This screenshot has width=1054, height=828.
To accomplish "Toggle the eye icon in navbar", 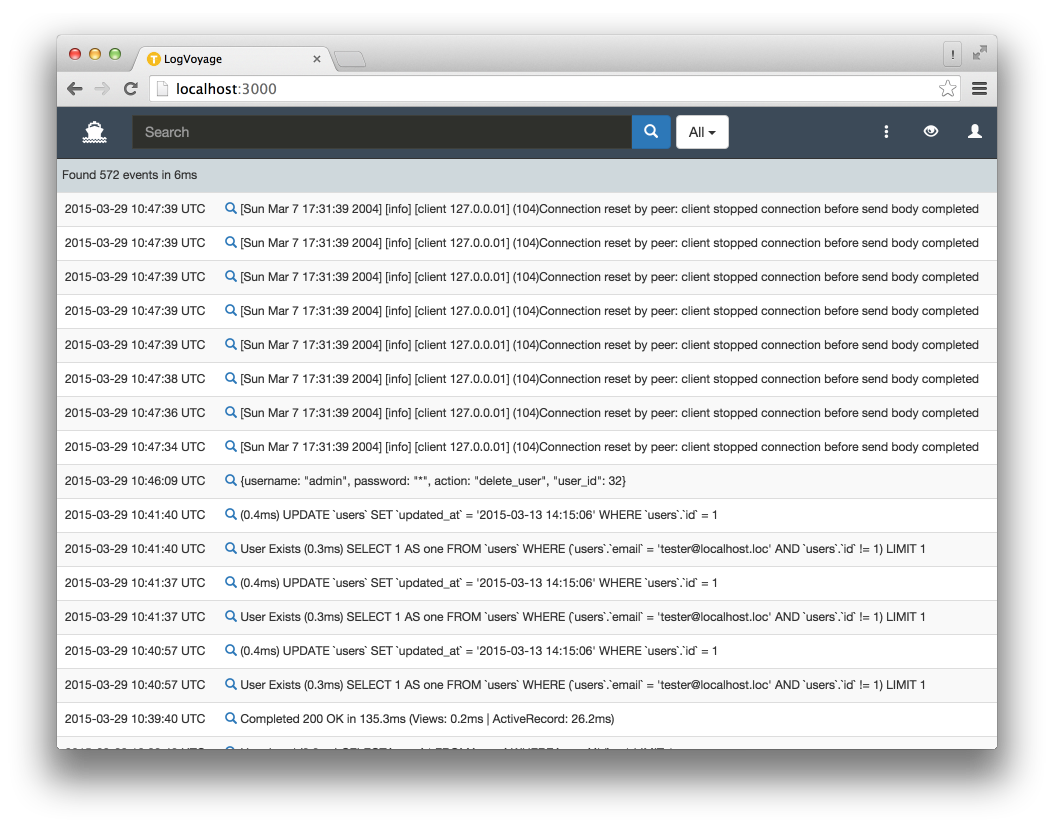I will 931,132.
